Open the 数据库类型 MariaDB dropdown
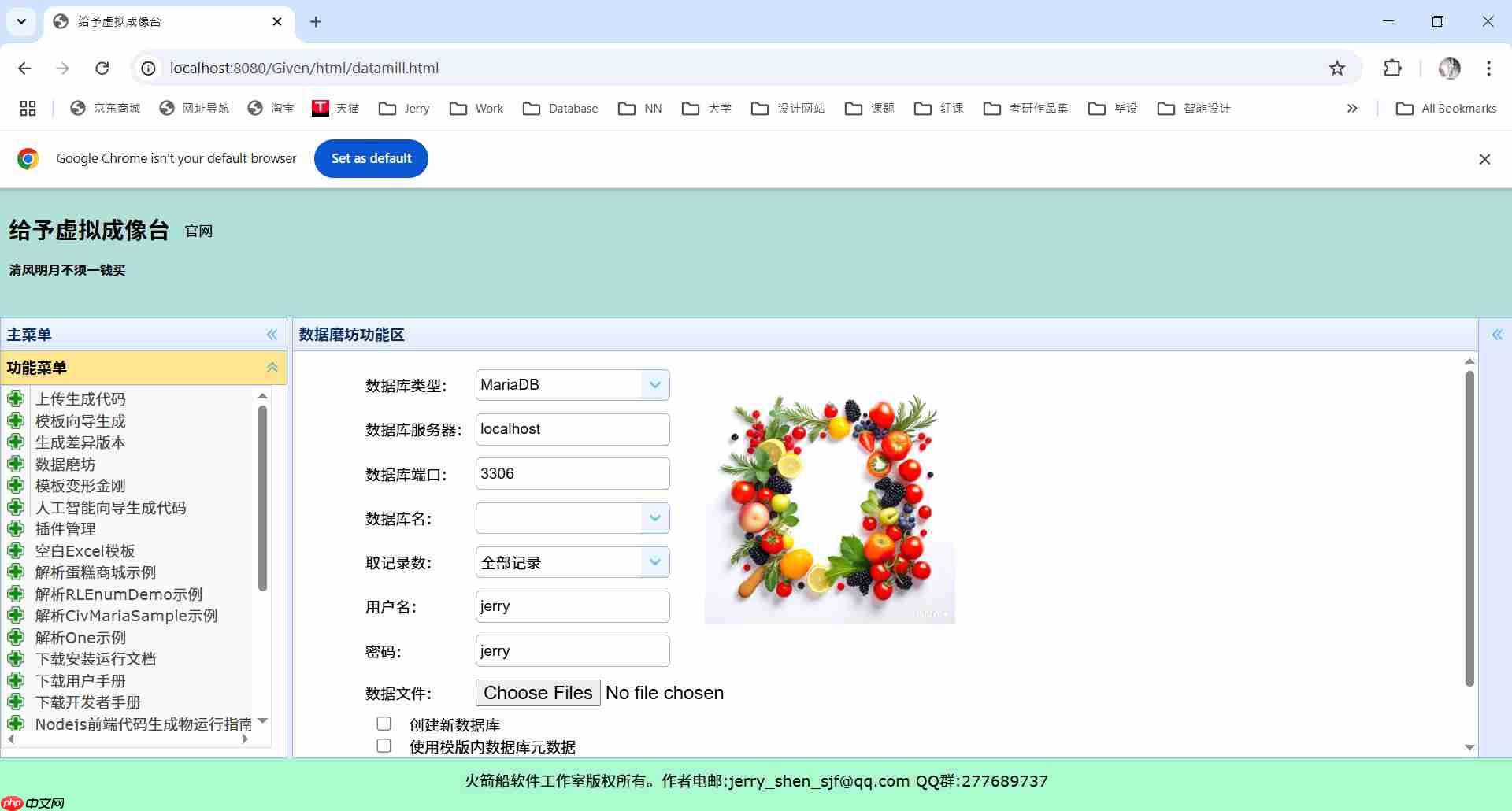 (x=654, y=384)
